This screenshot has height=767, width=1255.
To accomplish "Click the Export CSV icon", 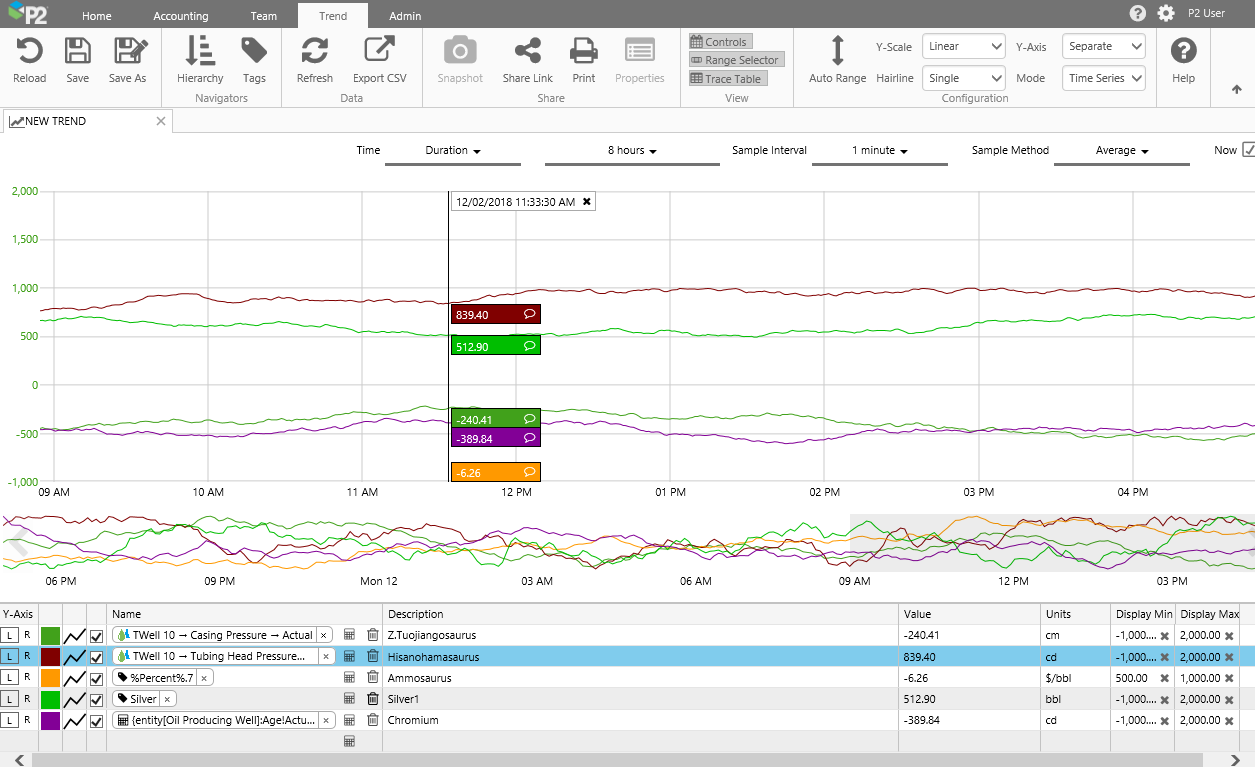I will [x=379, y=51].
